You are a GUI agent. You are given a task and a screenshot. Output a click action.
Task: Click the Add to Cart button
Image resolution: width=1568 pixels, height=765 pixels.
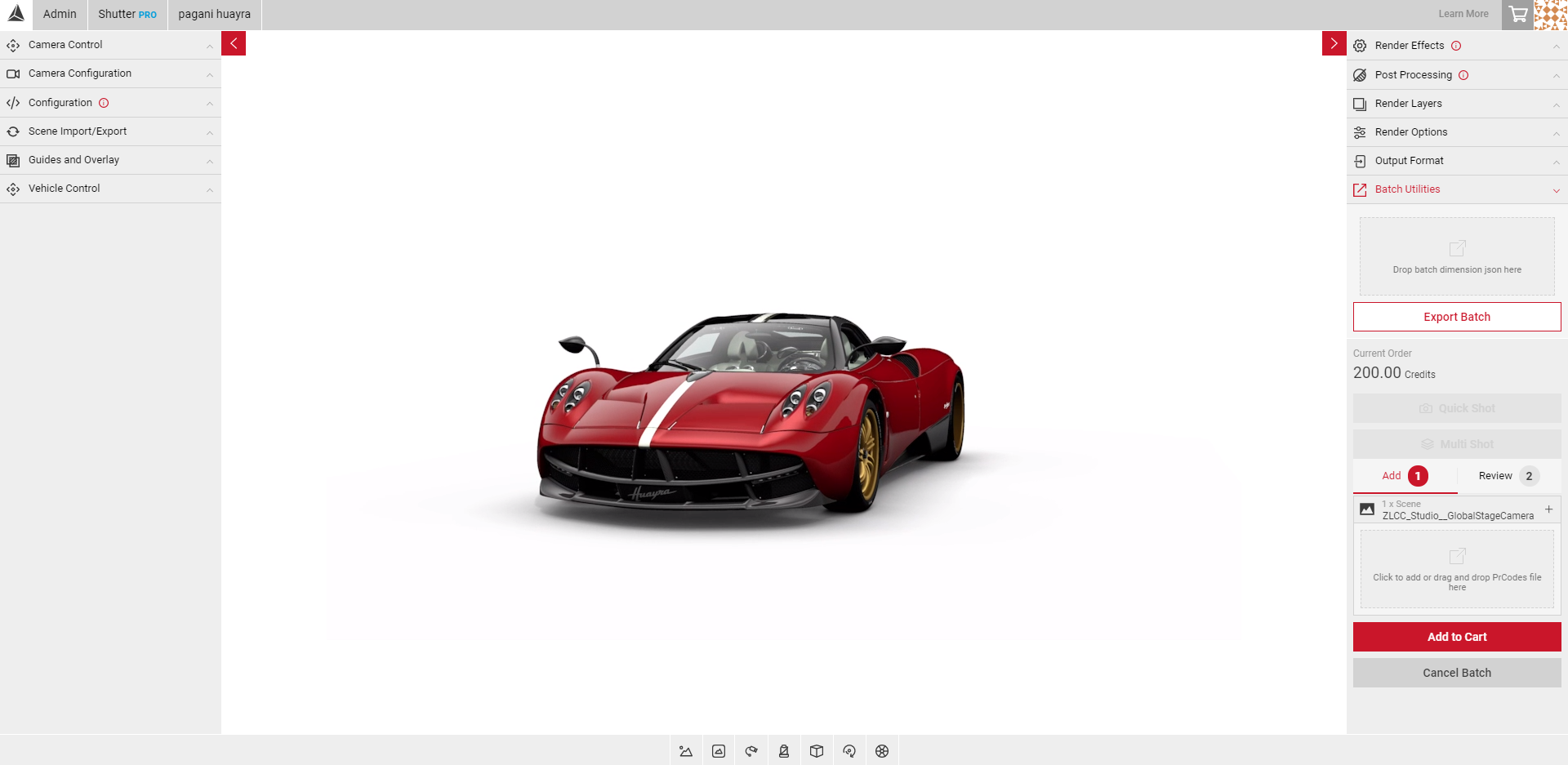point(1457,637)
